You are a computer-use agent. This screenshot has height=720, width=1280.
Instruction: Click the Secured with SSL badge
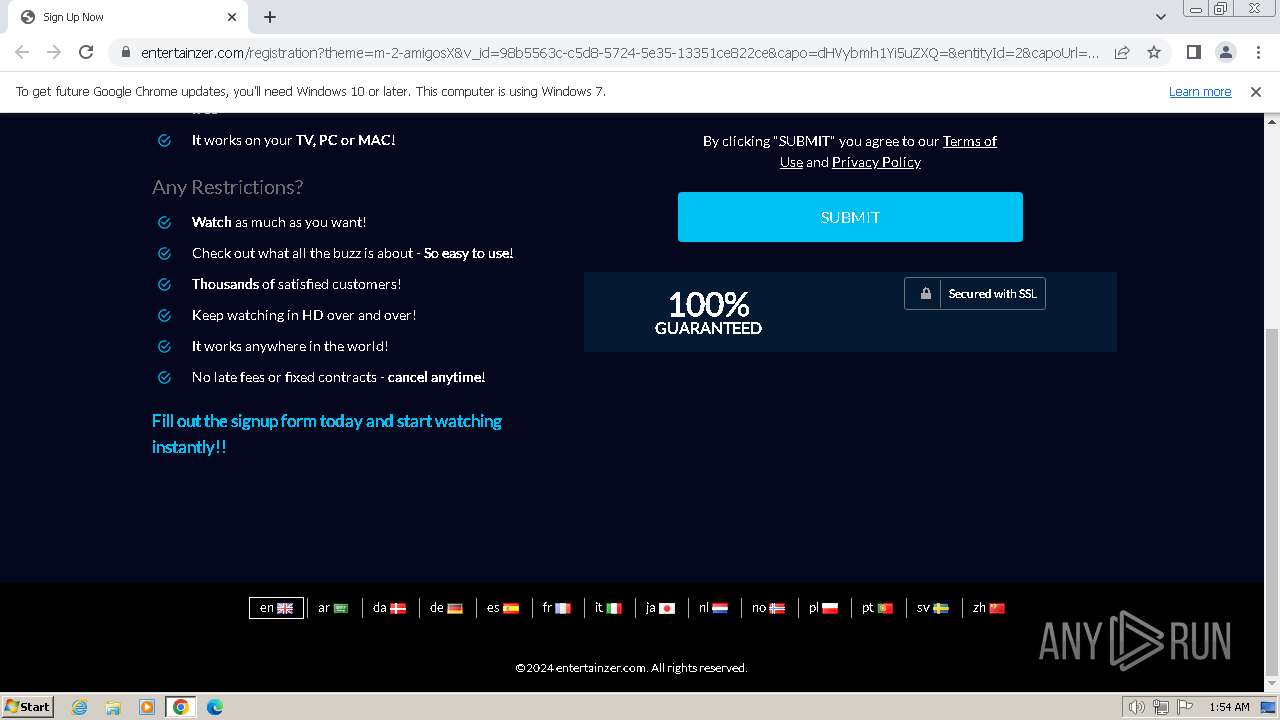[x=975, y=294]
